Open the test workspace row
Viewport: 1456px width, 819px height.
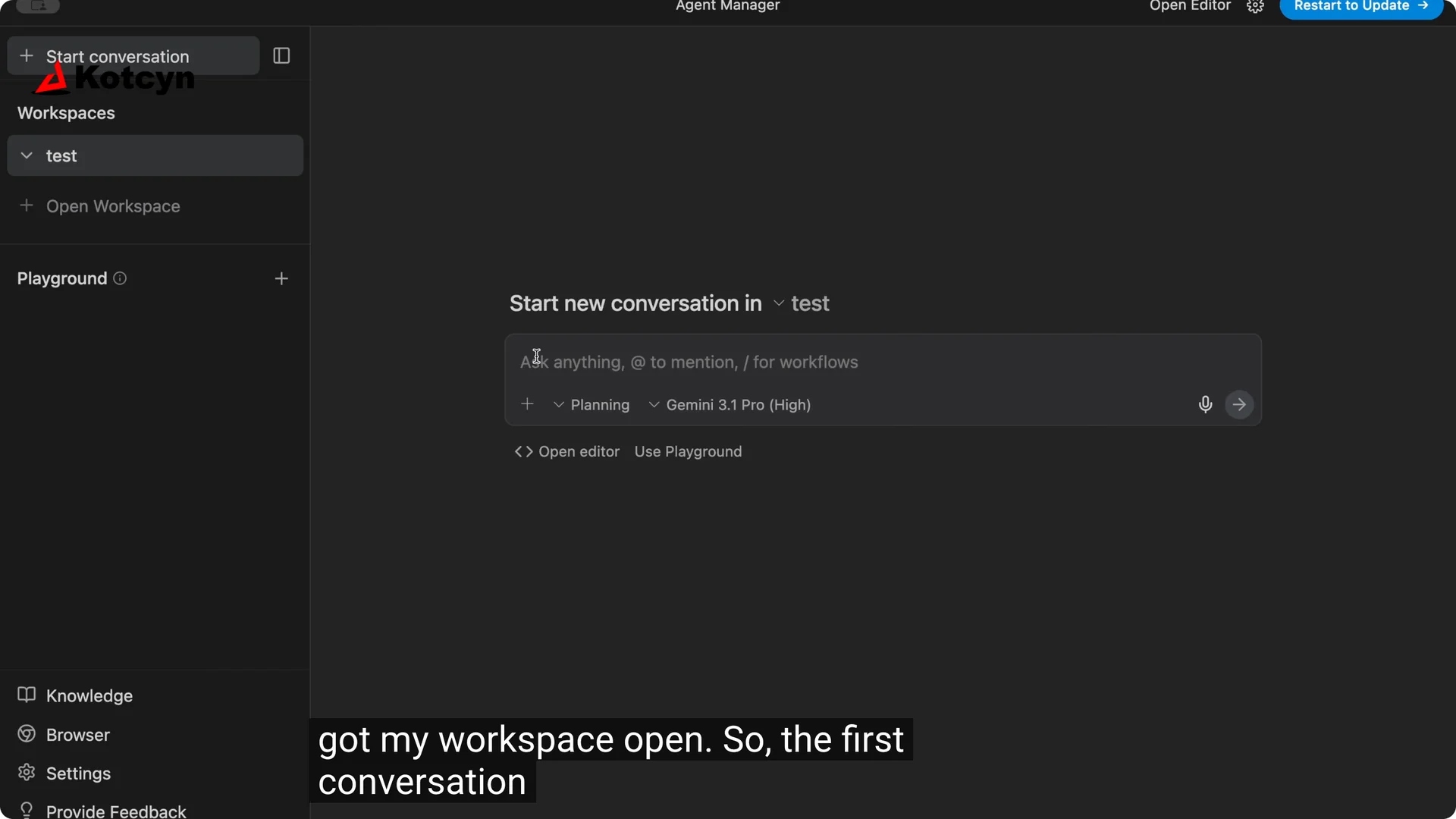click(x=155, y=155)
